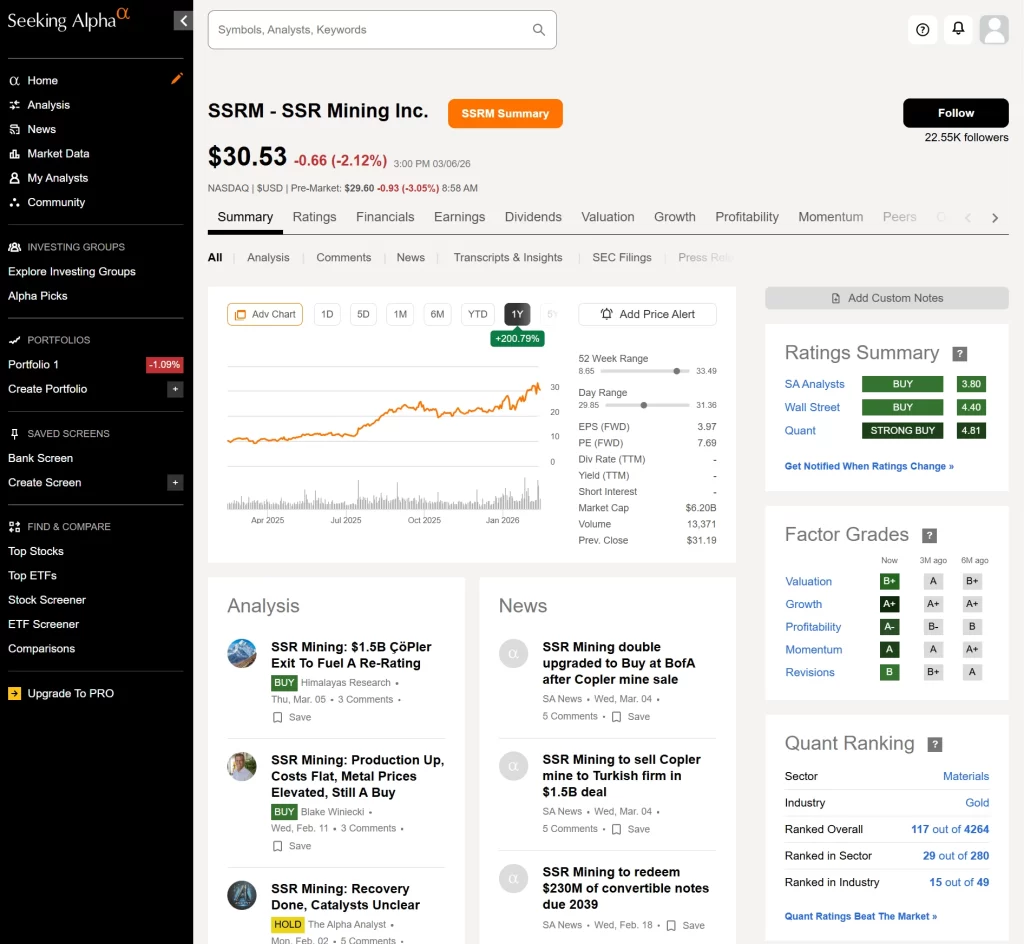1024x944 pixels.
Task: Open the user profile avatar
Action: pos(994,30)
